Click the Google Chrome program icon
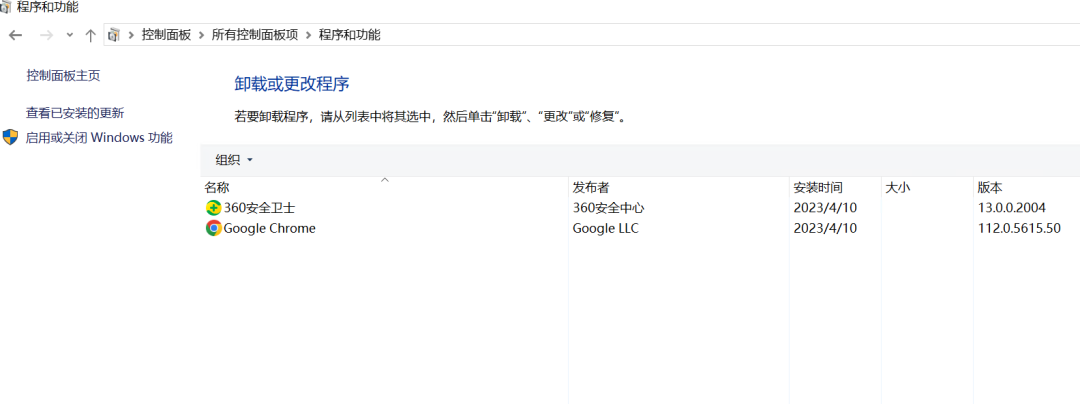 (x=214, y=228)
